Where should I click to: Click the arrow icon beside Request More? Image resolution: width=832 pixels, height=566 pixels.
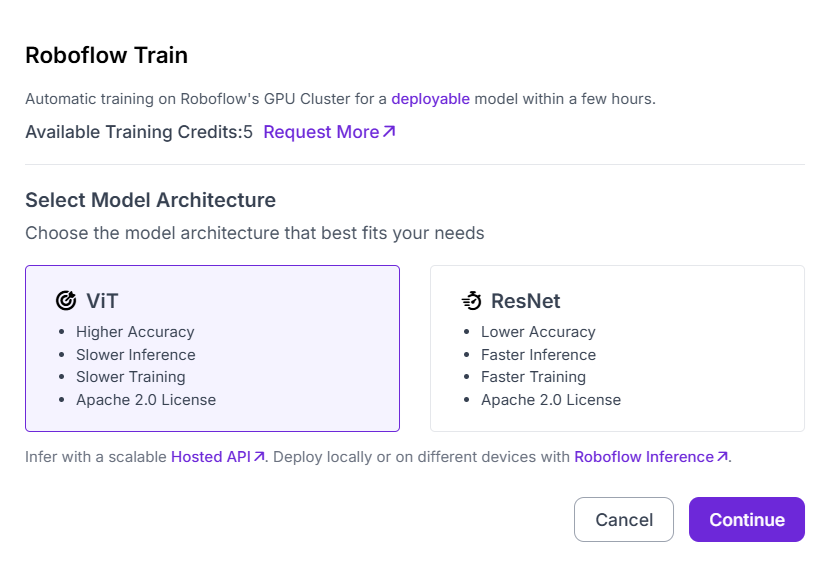(389, 132)
